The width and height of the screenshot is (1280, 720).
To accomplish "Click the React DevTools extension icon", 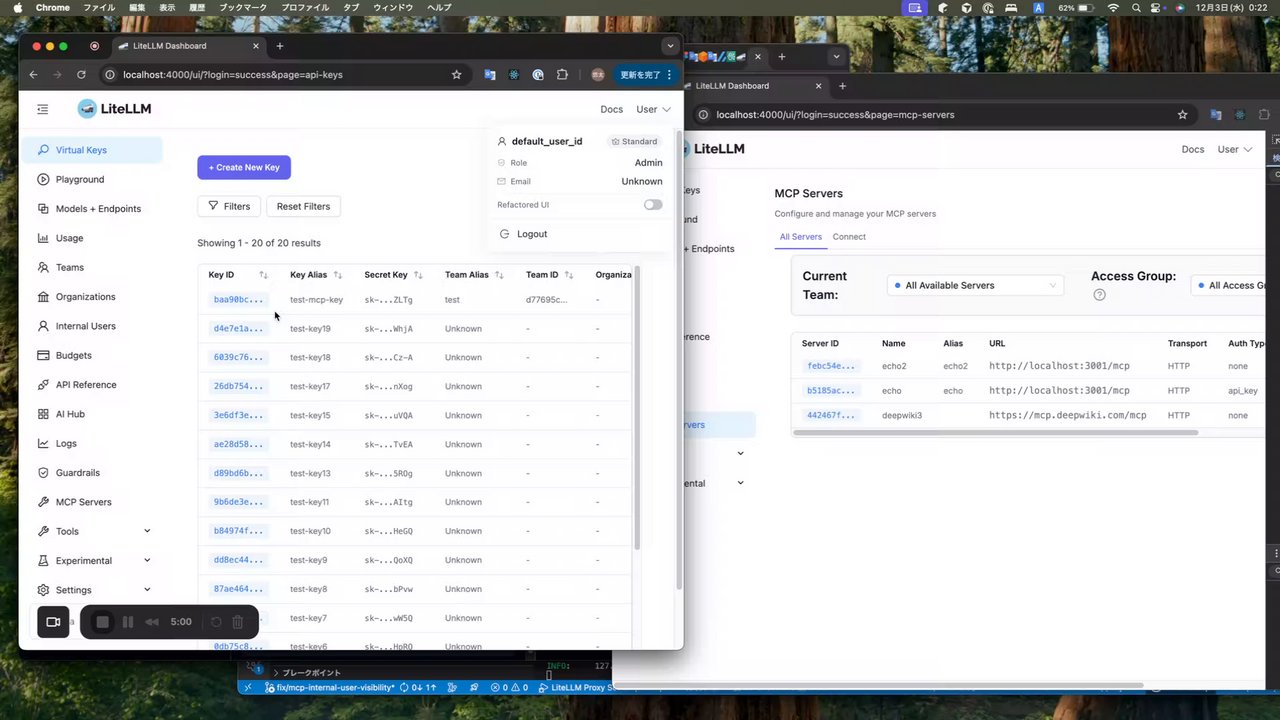I will (514, 74).
